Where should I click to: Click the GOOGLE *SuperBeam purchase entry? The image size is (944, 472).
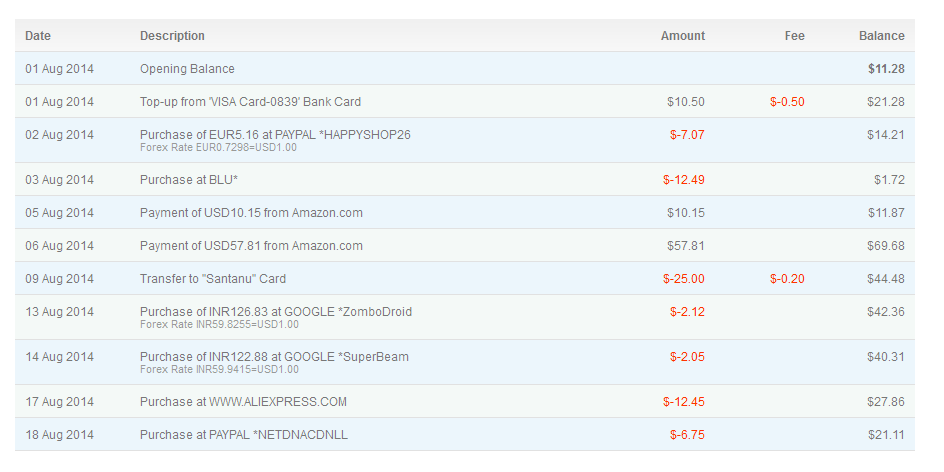pos(274,357)
